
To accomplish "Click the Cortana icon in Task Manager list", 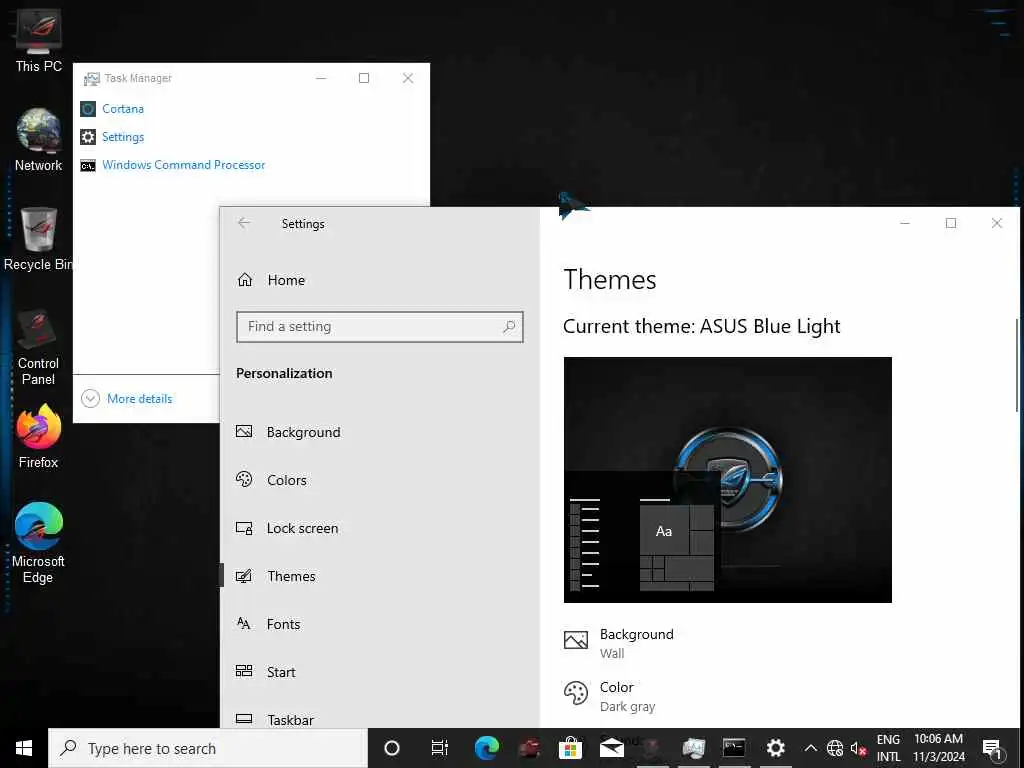I will pos(88,109).
